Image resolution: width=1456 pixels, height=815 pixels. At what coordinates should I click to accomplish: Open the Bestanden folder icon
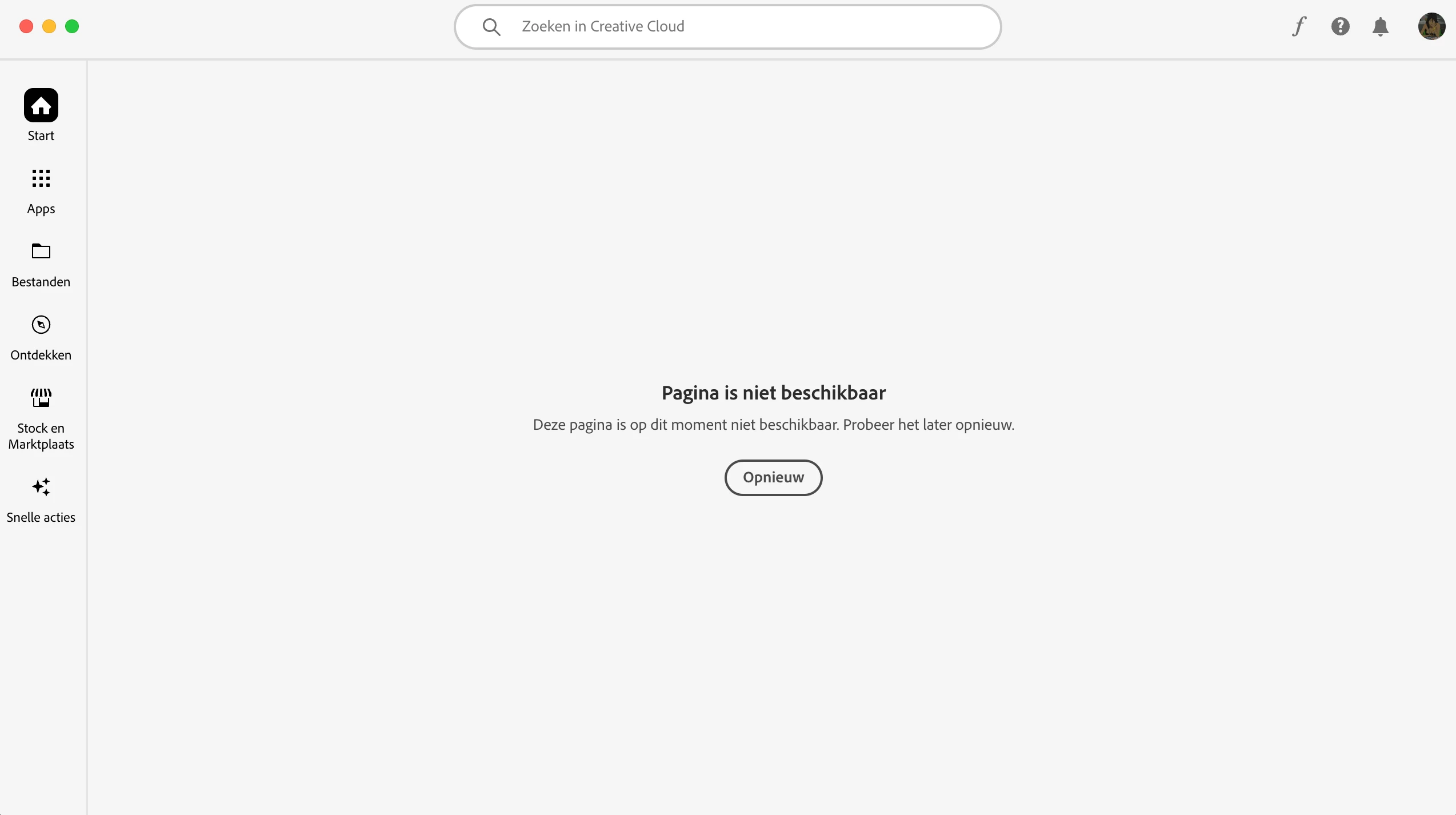41,251
